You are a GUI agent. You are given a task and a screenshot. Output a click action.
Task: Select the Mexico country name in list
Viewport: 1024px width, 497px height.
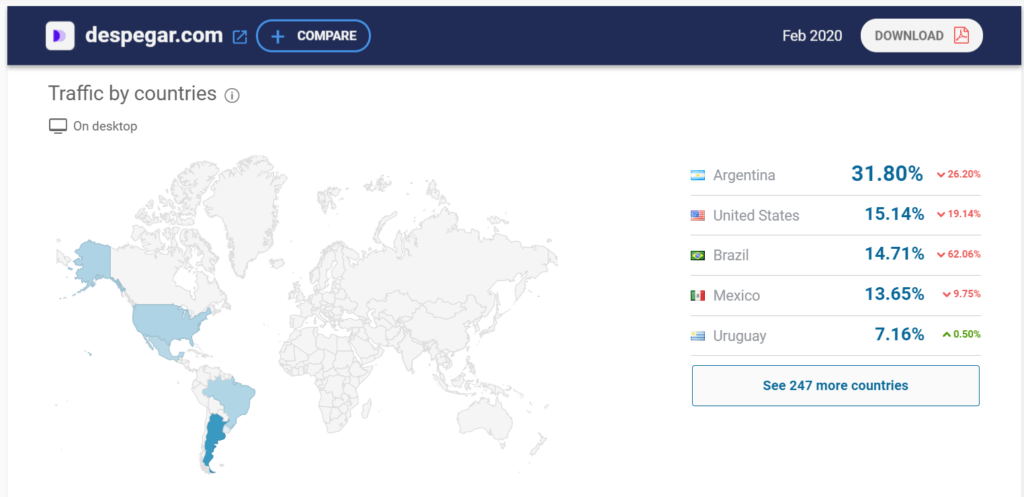click(x=736, y=296)
